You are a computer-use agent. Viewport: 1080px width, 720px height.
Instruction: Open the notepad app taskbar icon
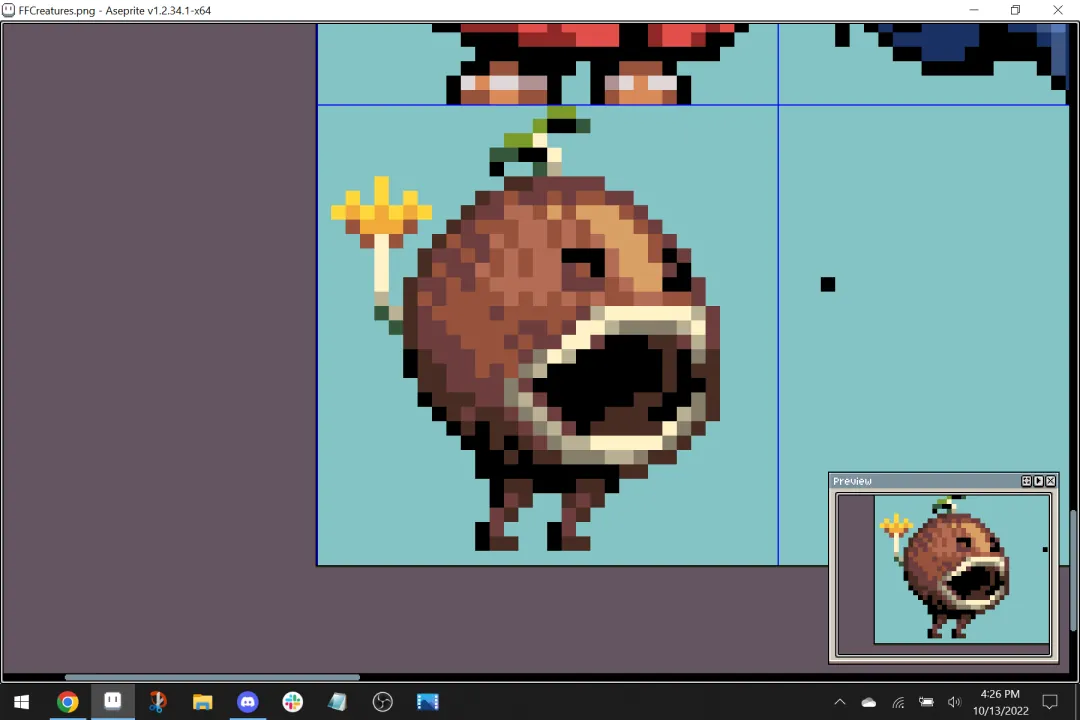click(338, 702)
